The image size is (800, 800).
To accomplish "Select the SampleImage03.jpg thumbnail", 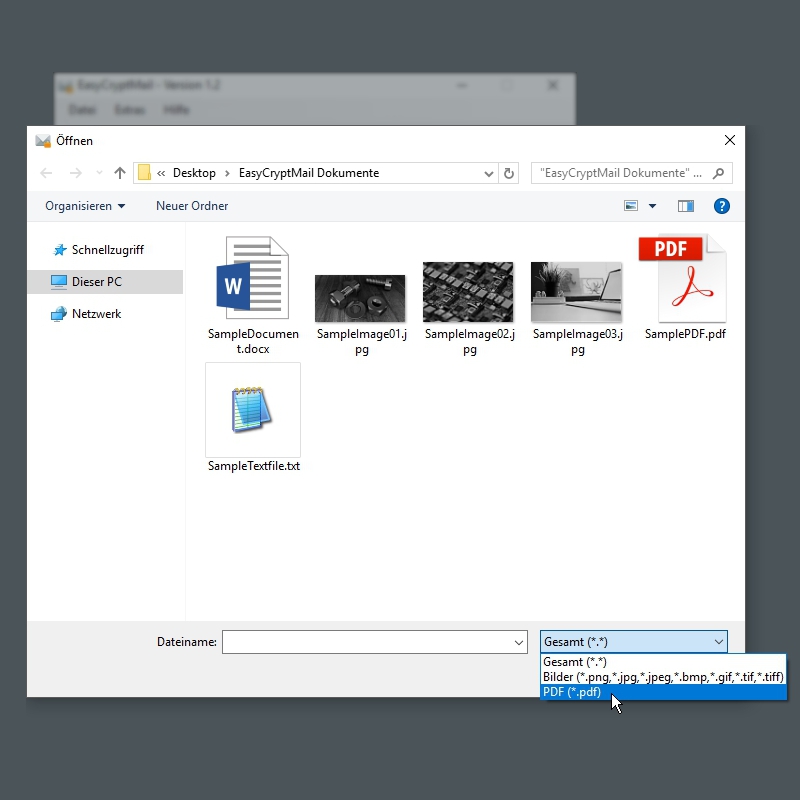I will click(576, 292).
